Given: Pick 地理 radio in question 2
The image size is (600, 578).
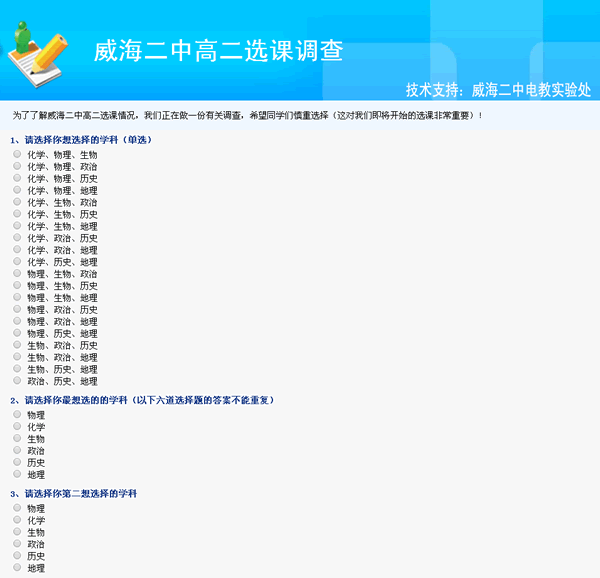Looking at the screenshot, I should [17, 474].
